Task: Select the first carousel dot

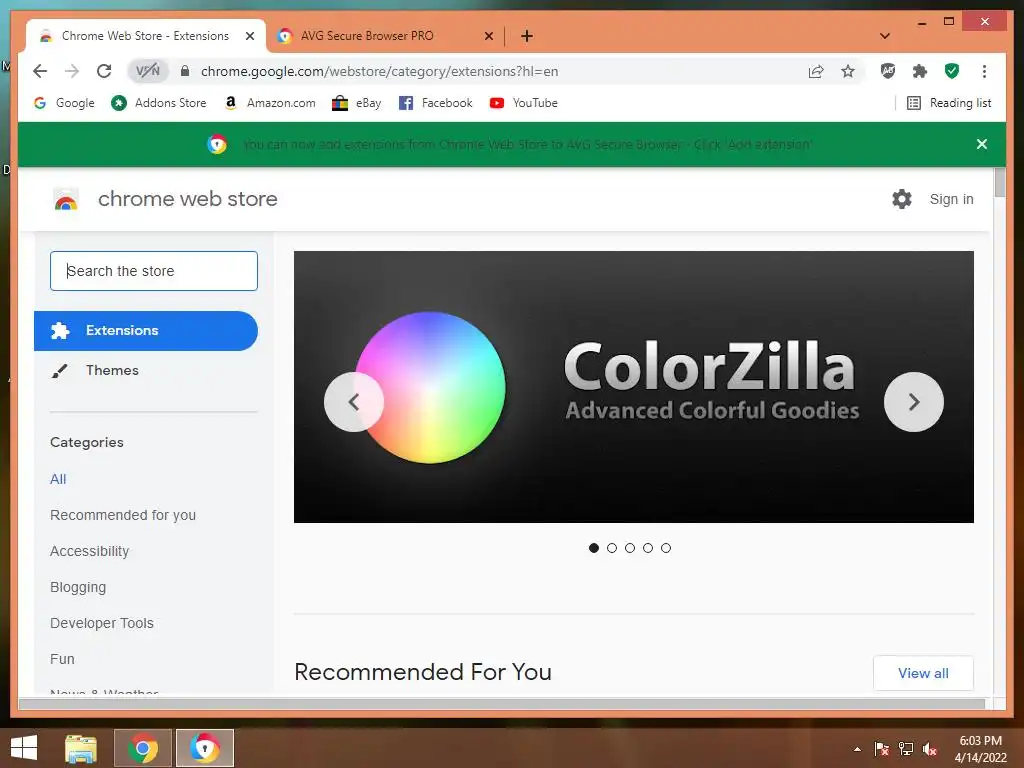Action: pyautogui.click(x=594, y=548)
